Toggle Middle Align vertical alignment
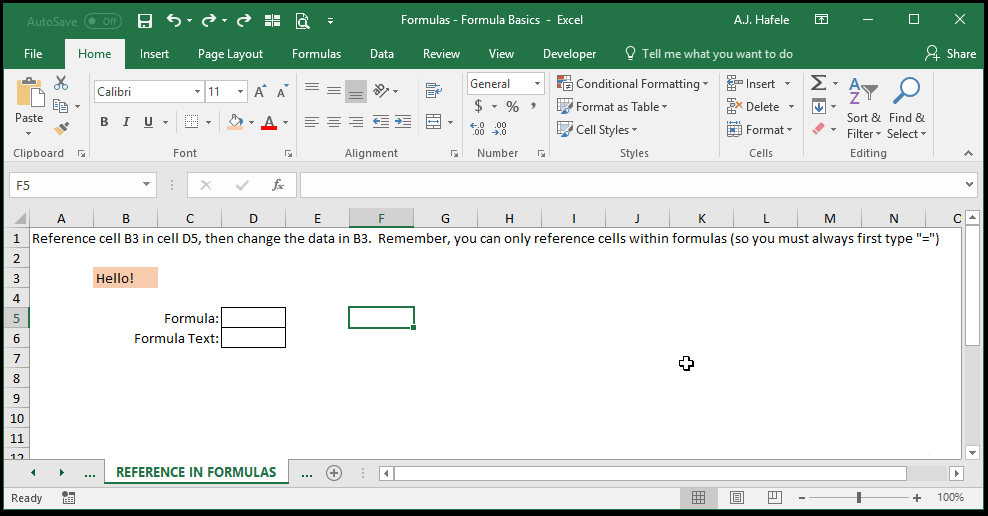 (x=334, y=91)
